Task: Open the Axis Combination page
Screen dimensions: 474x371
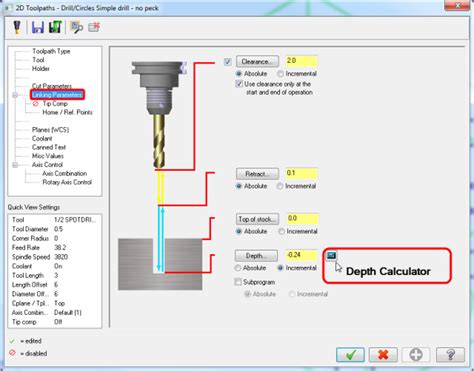Action: point(64,173)
